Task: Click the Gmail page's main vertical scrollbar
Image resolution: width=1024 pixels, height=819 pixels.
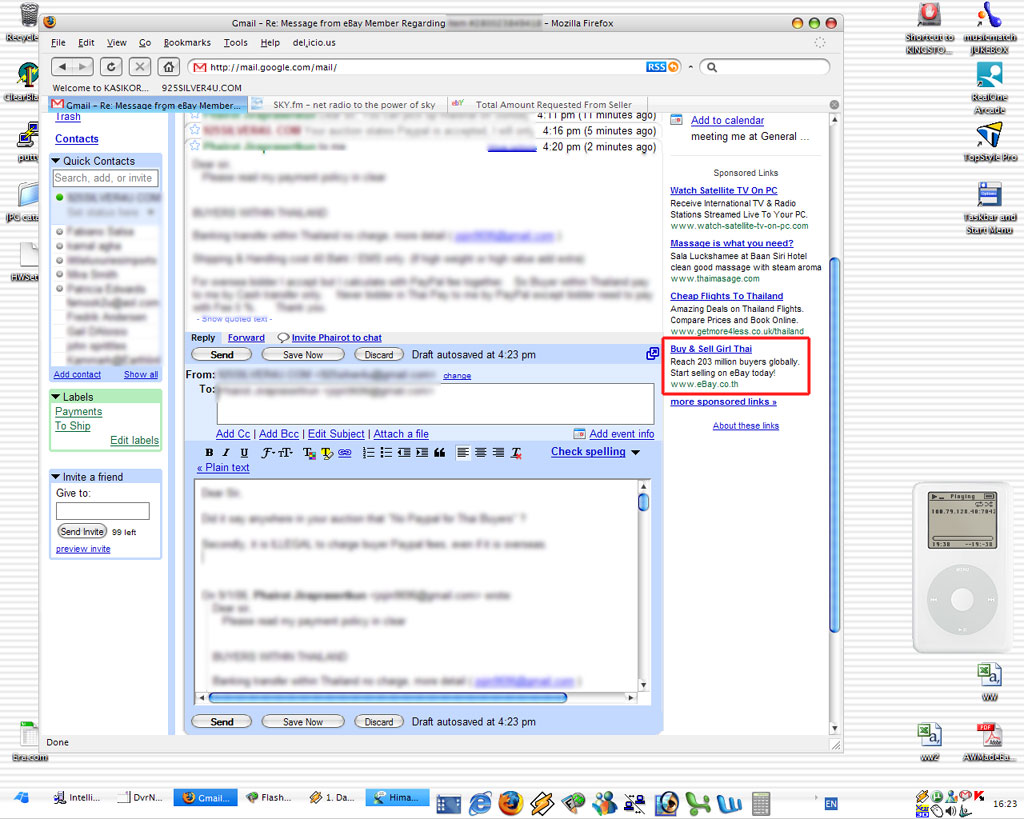Action: [x=834, y=444]
